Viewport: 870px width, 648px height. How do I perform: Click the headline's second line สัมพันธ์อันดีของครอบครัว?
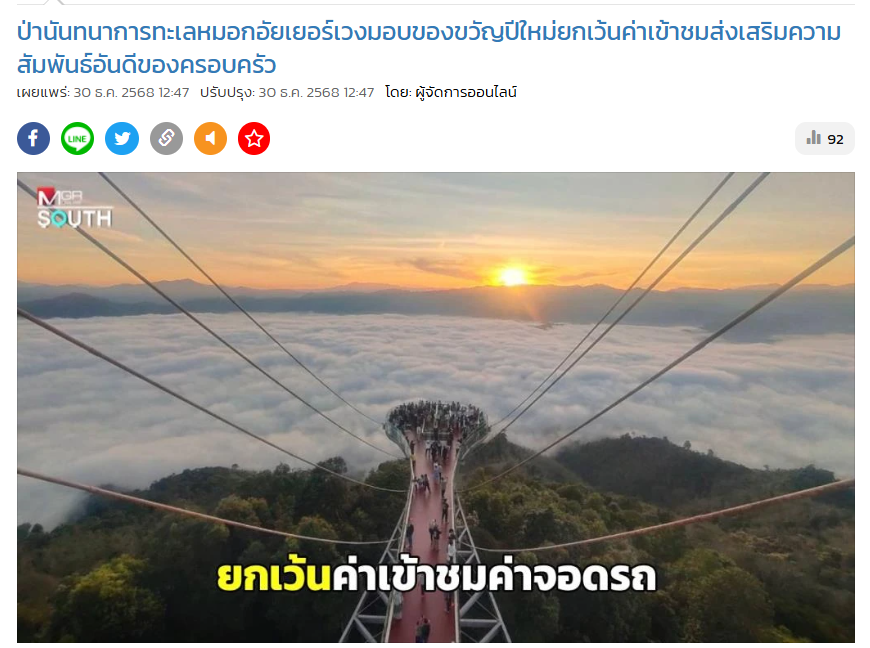[146, 65]
